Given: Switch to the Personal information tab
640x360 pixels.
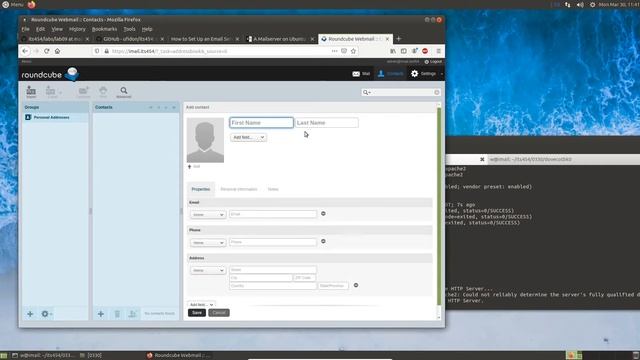Looking at the screenshot, I should (239, 189).
